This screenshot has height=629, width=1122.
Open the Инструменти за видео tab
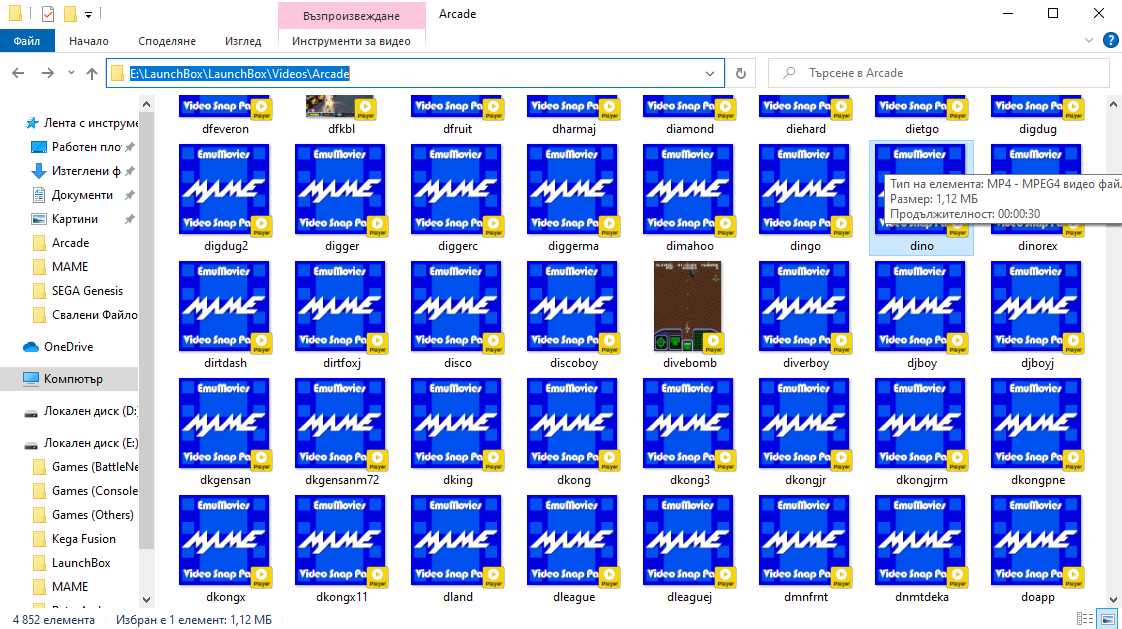[351, 41]
